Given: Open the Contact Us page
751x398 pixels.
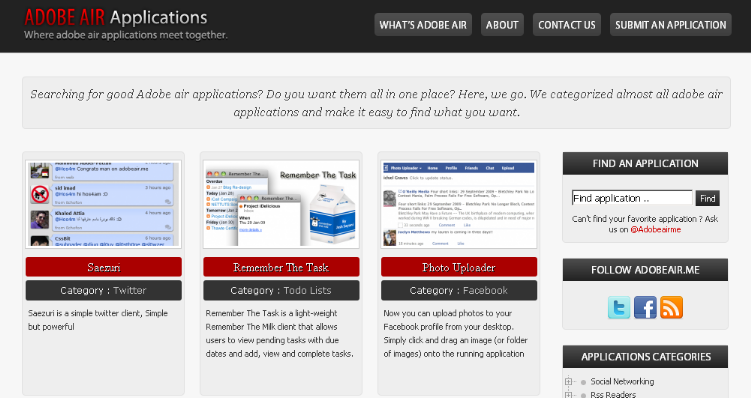Looking at the screenshot, I should click(x=567, y=25).
